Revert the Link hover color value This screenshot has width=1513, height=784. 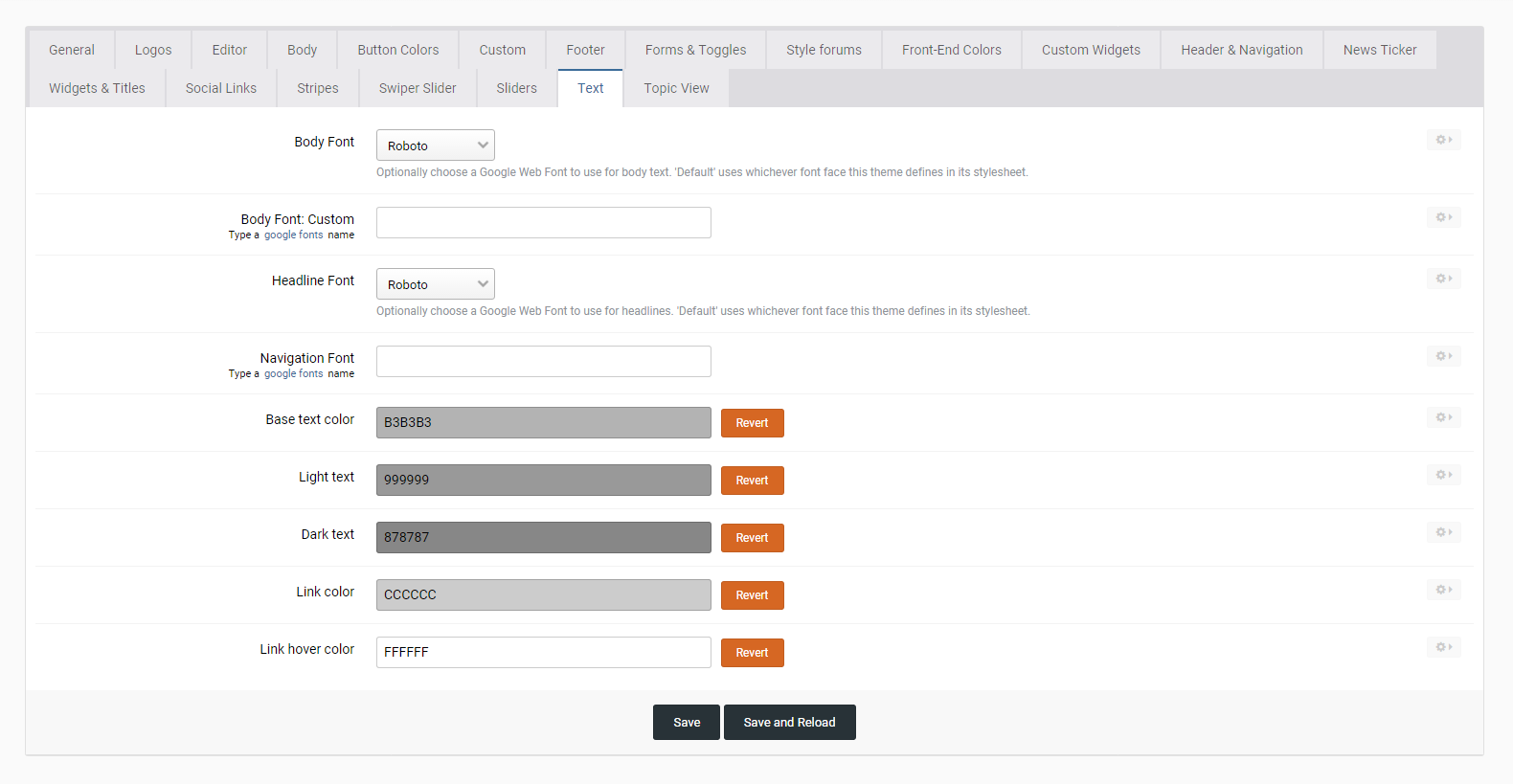pos(752,653)
